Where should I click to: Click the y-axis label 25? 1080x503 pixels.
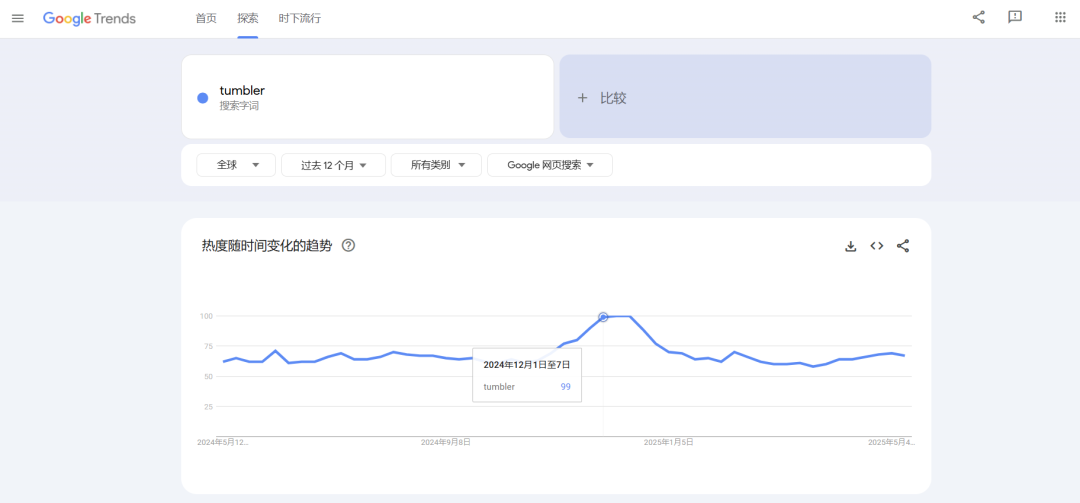point(208,407)
